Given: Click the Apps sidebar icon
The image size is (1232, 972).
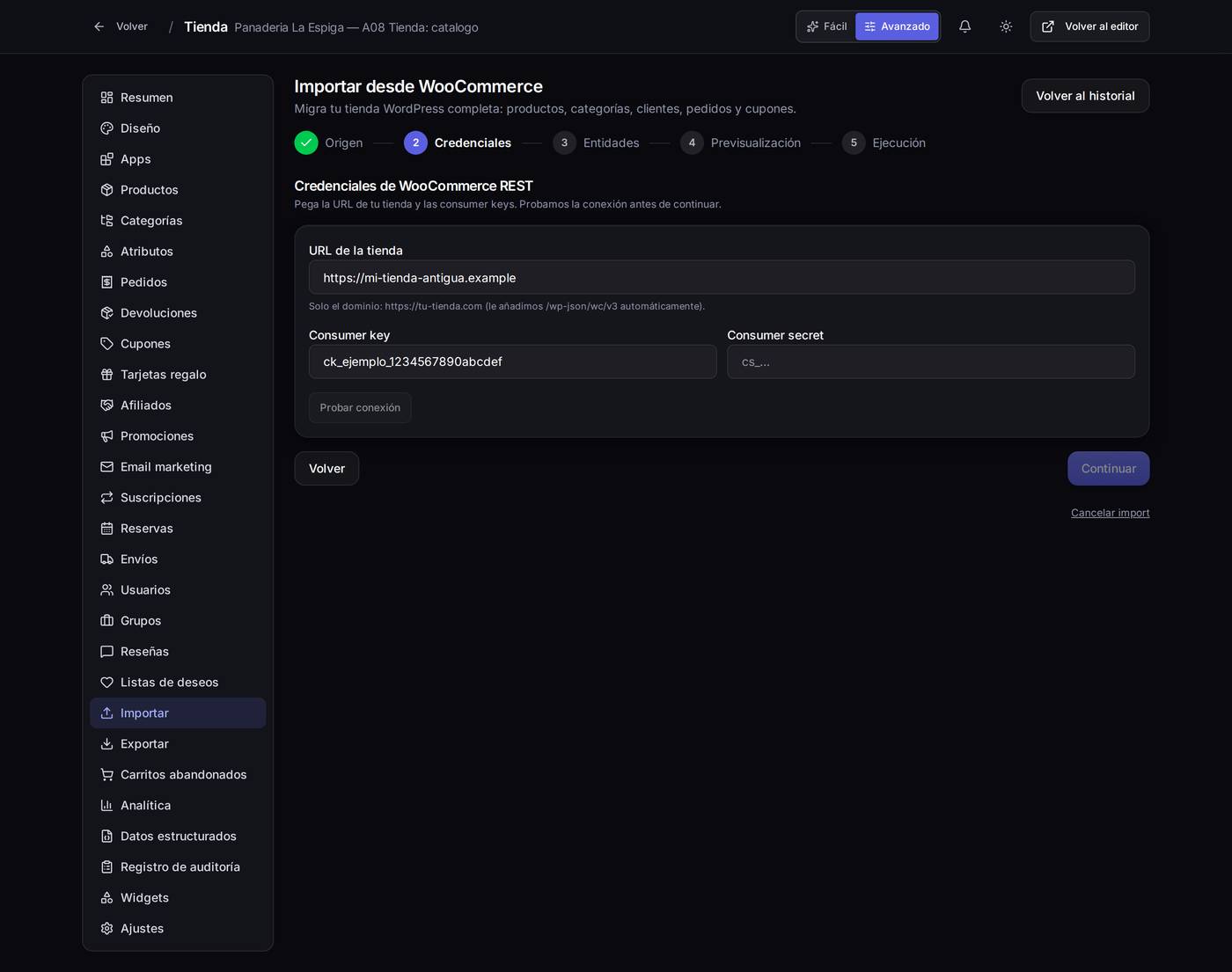Looking at the screenshot, I should pos(106,159).
